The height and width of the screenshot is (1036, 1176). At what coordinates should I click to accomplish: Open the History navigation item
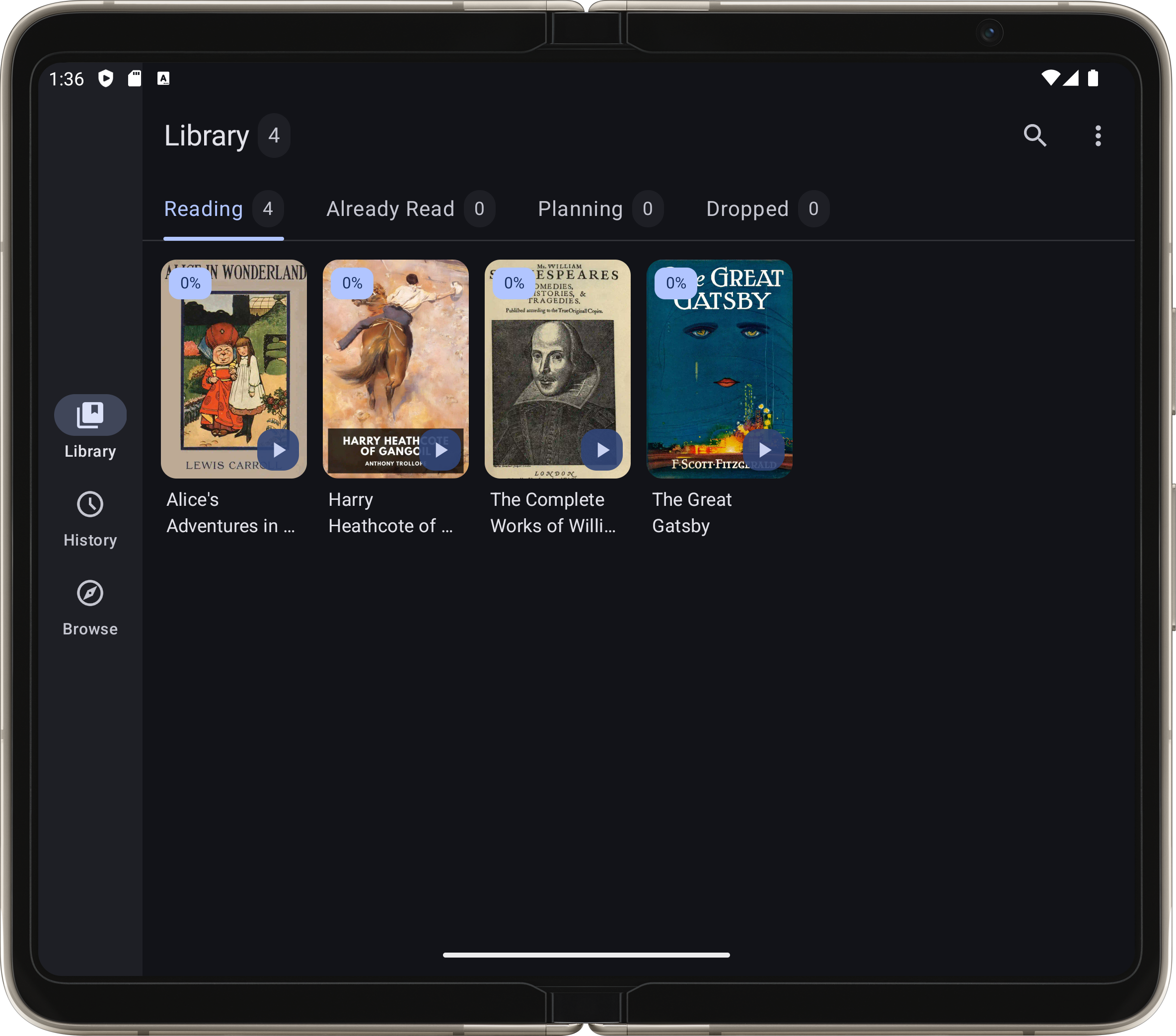click(90, 519)
